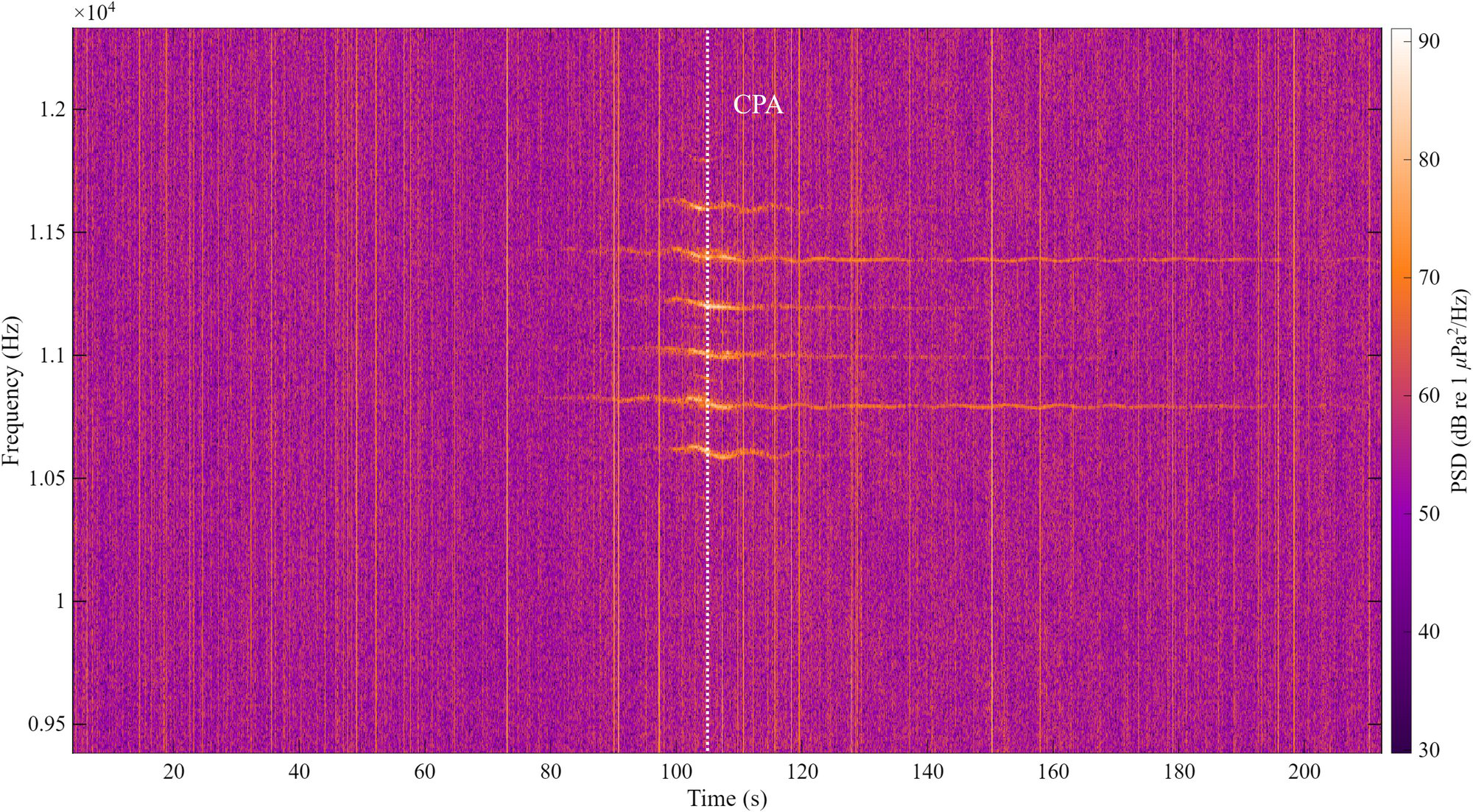Click the 100 tick on time axis
The image size is (1473, 812).
(676, 772)
